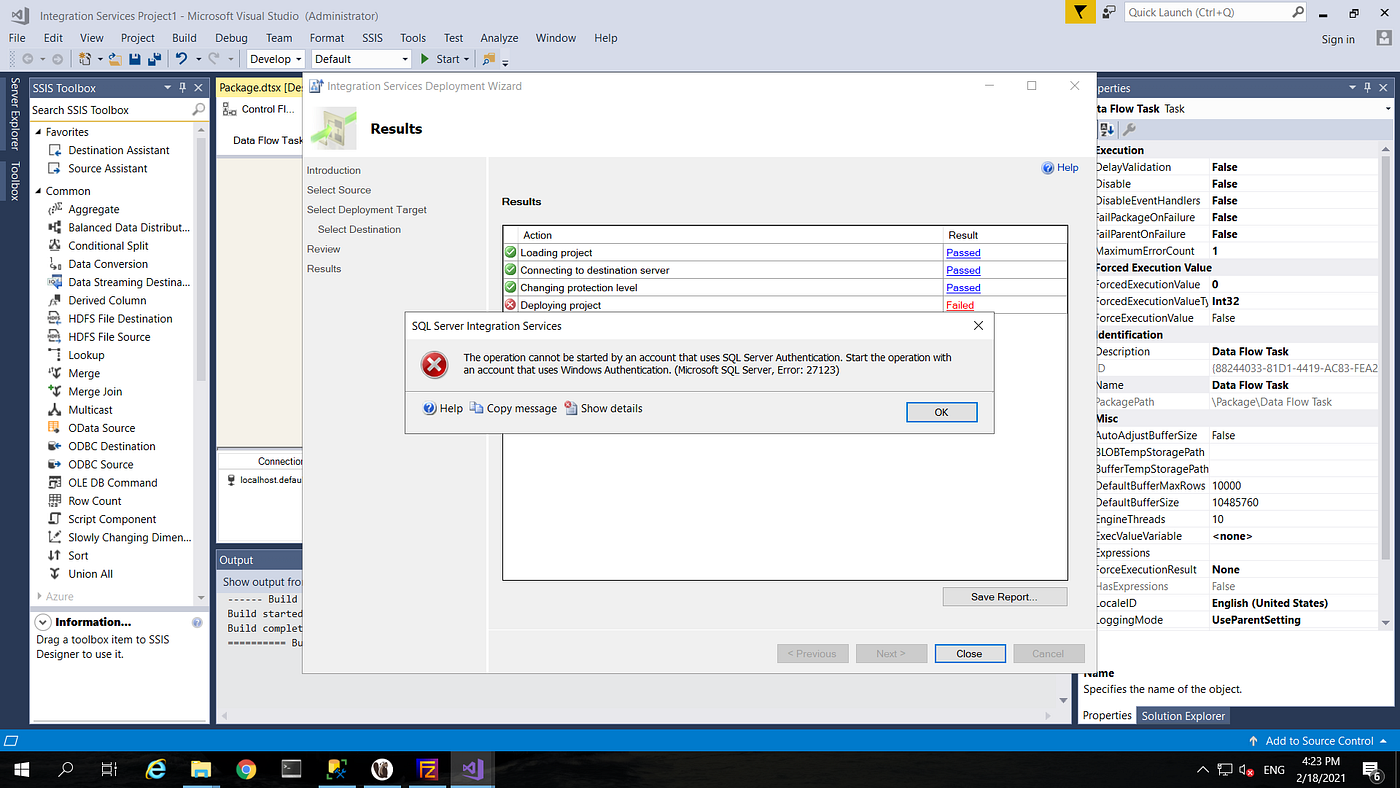Viewport: 1400px width, 788px height.
Task: Open the Undo history dropdown arrow
Action: (x=197, y=59)
